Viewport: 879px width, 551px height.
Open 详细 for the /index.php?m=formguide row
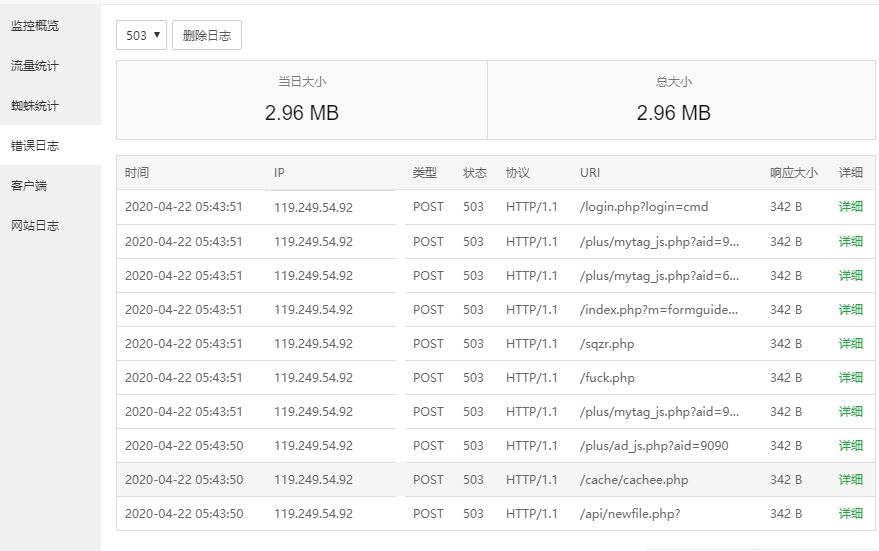850,309
